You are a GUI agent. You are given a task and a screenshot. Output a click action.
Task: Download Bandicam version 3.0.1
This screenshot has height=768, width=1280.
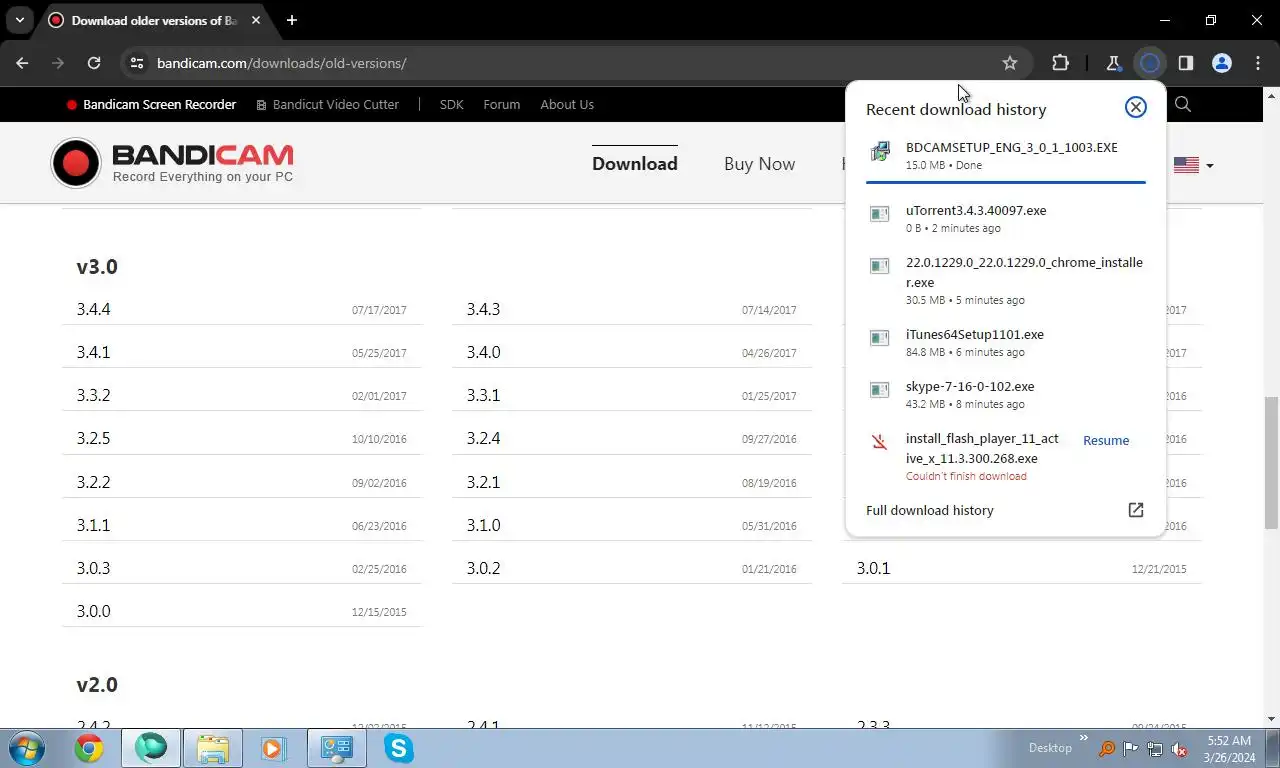(x=873, y=568)
